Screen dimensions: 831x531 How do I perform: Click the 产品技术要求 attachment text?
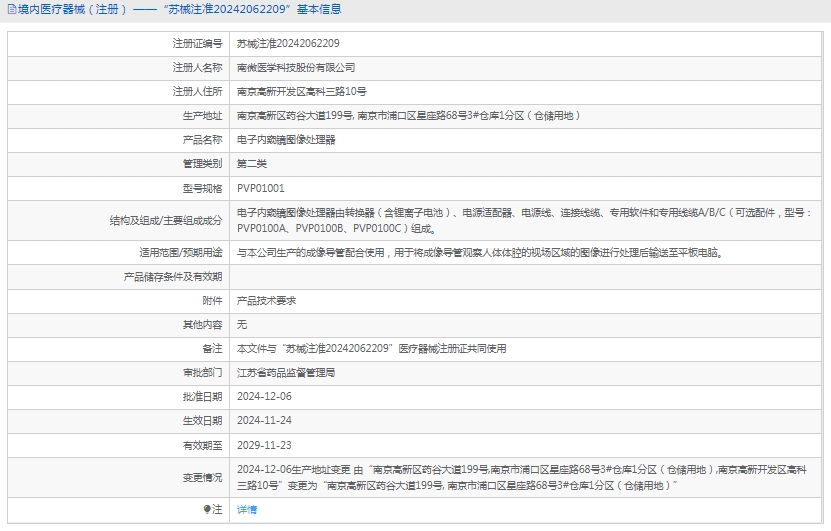click(265, 300)
